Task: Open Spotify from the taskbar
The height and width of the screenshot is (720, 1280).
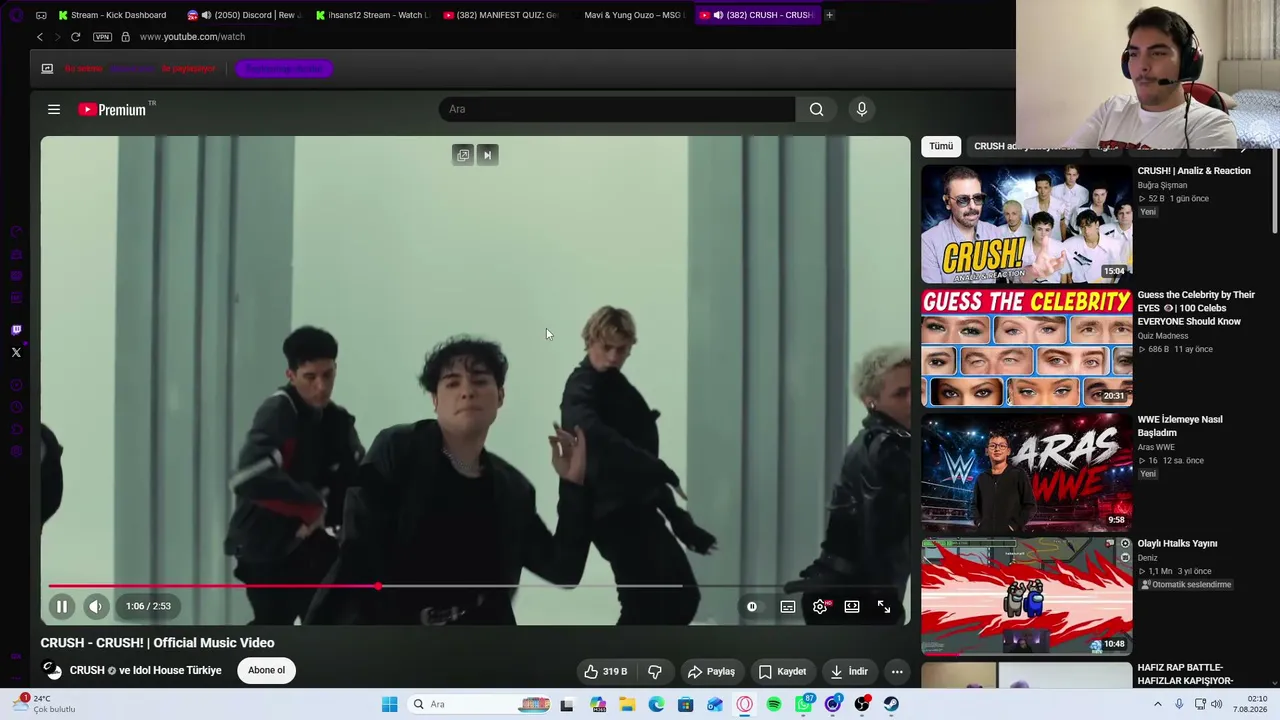Action: click(774, 704)
